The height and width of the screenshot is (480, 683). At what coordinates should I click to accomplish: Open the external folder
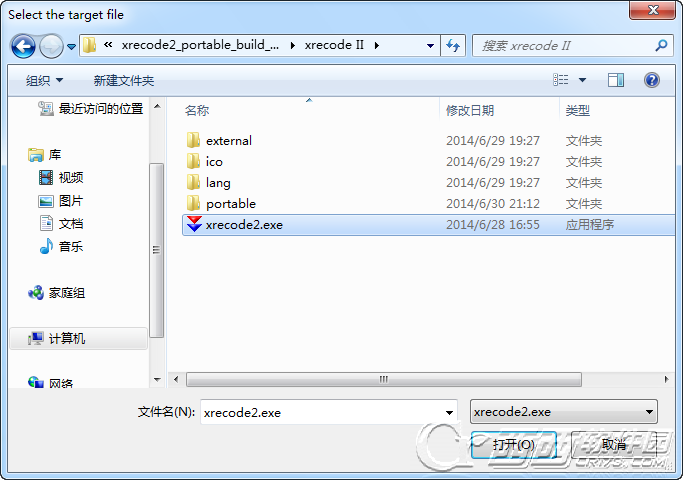coord(229,141)
